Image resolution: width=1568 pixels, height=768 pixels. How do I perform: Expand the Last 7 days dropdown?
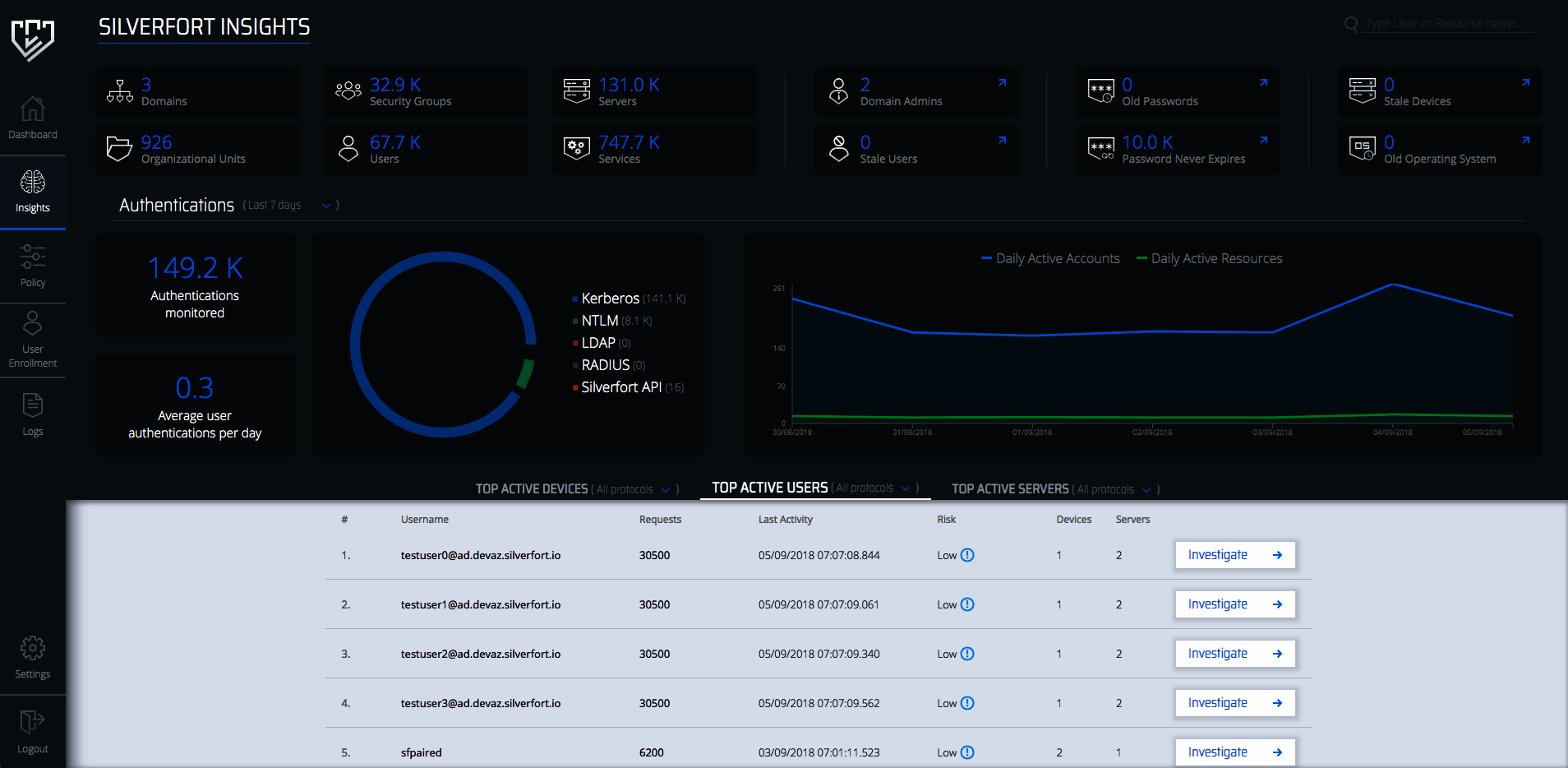click(x=325, y=206)
